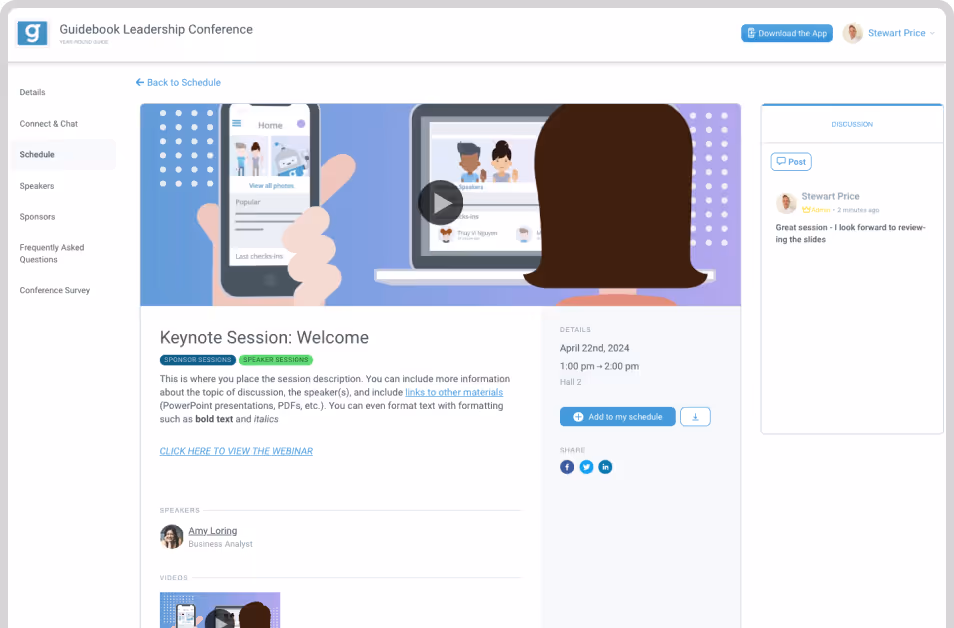Expand the Stewart Price account dropdown
The image size is (954, 628).
(932, 33)
